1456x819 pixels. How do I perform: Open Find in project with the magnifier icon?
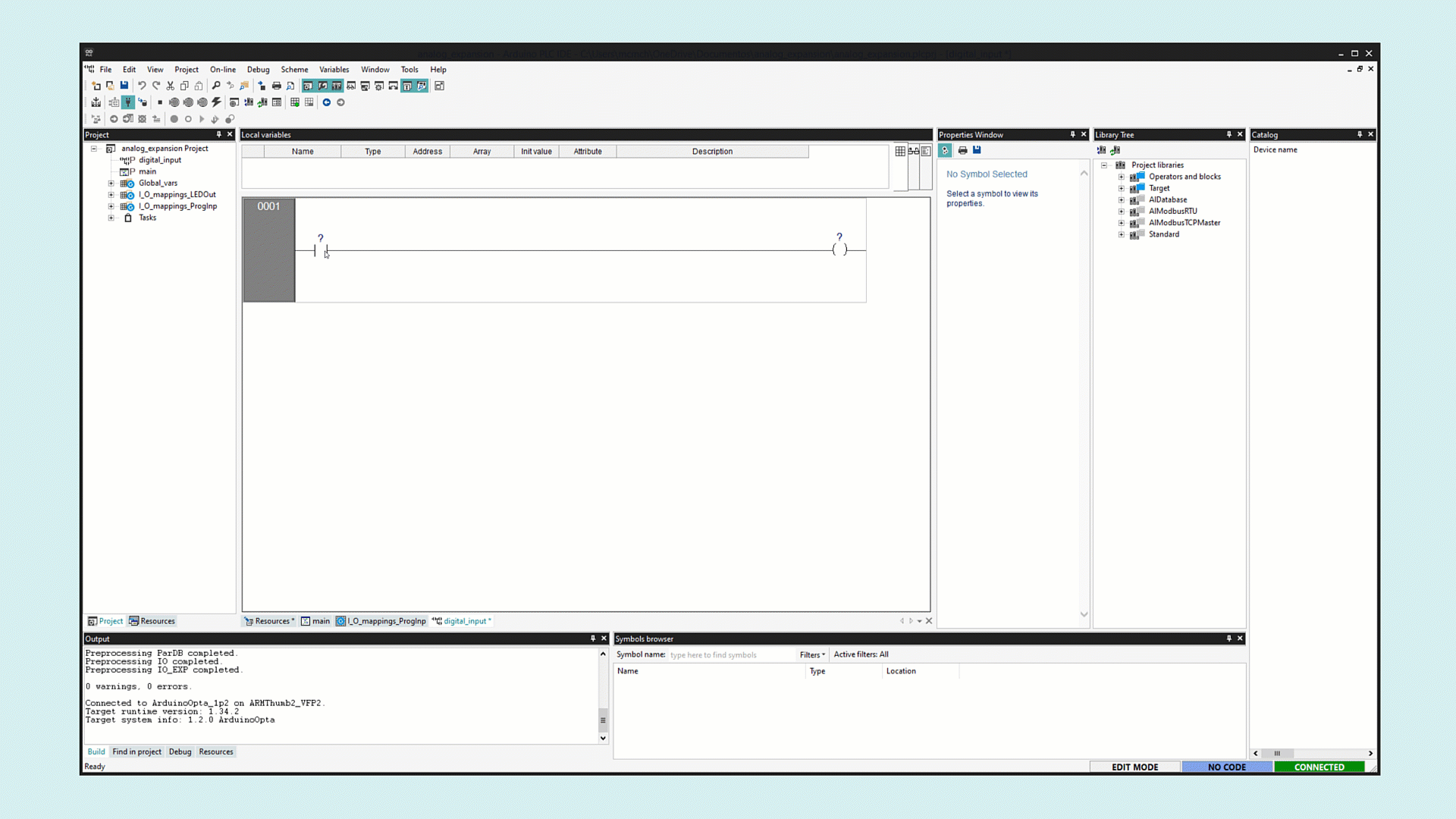click(216, 86)
